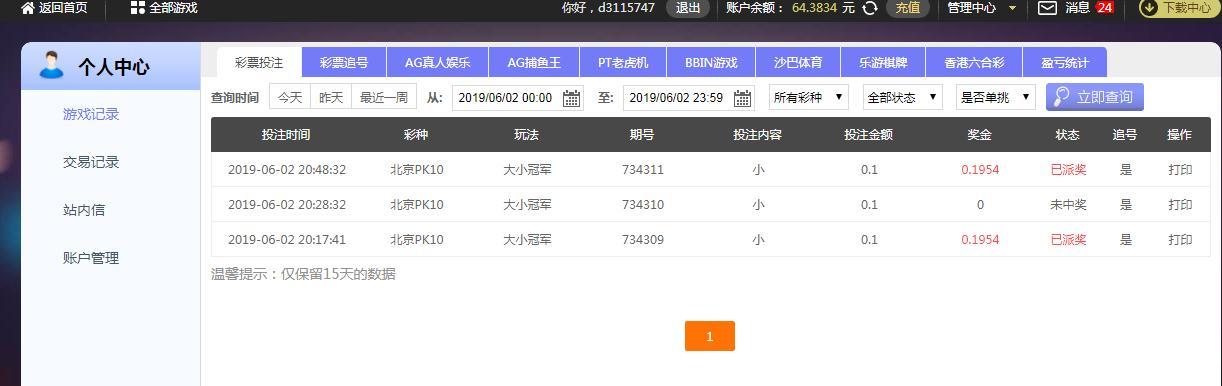1222x386 pixels.
Task: Expand the 所有彩种 dropdown
Action: 809,97
